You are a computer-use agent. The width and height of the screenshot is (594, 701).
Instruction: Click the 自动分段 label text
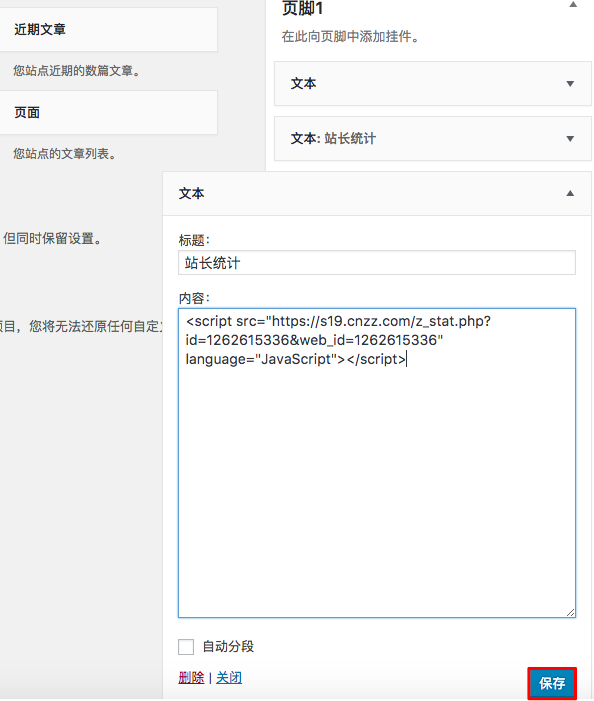pyautogui.click(x=228, y=646)
